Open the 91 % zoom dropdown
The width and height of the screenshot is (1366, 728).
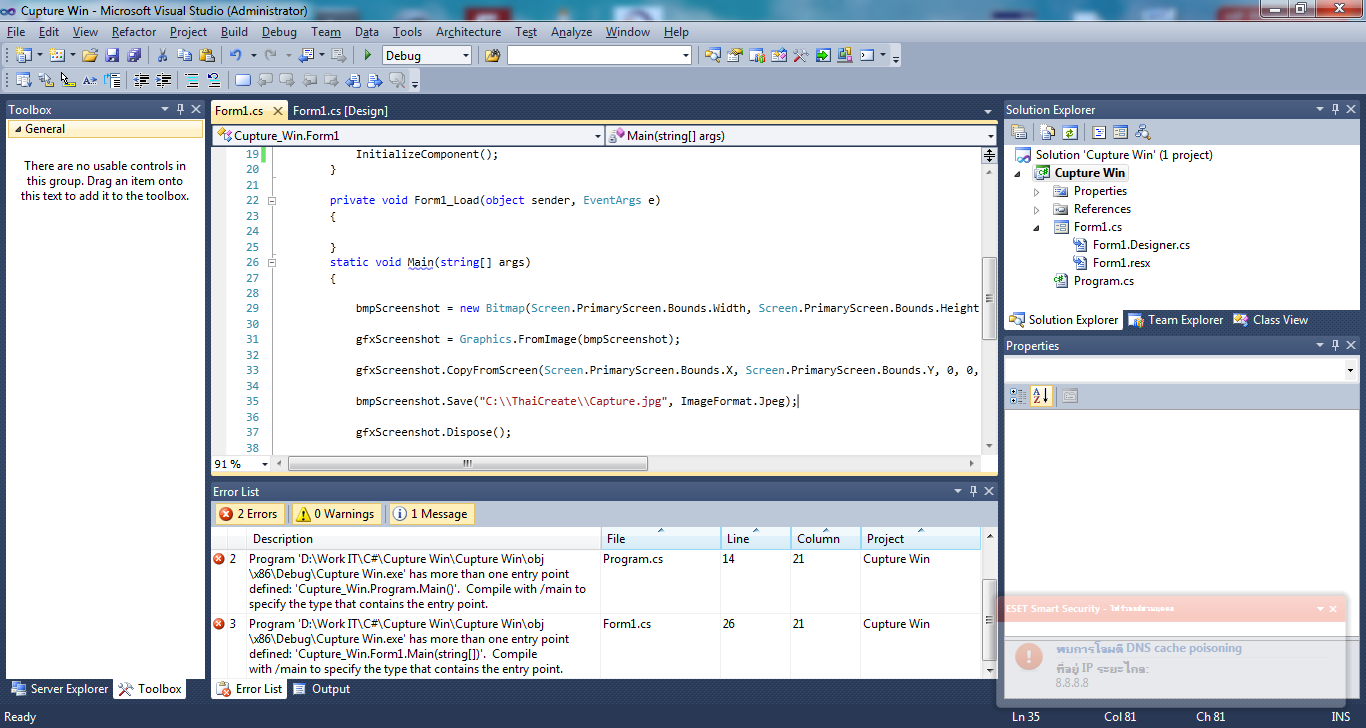(x=265, y=464)
